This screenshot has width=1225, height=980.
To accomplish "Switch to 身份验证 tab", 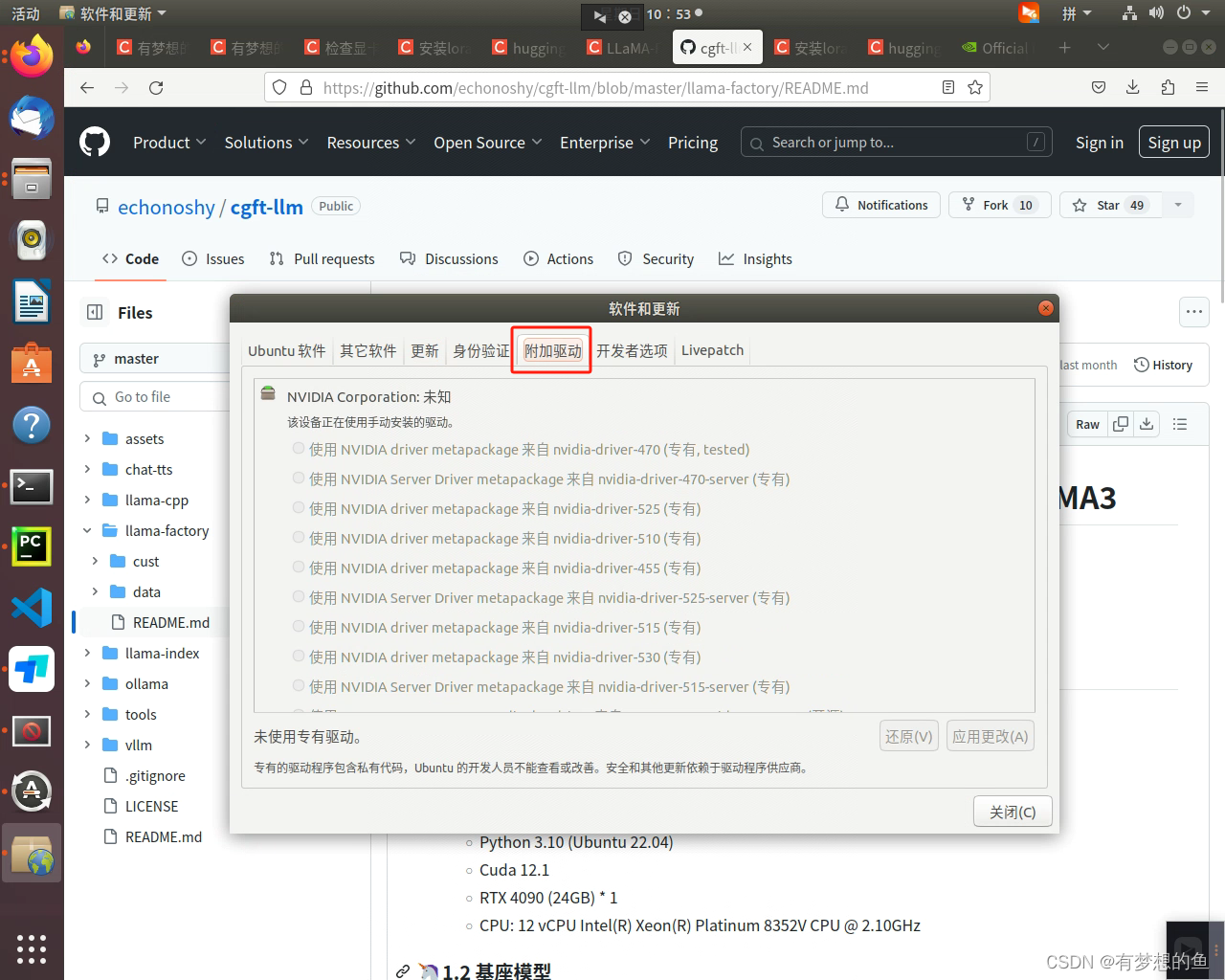I will [481, 350].
